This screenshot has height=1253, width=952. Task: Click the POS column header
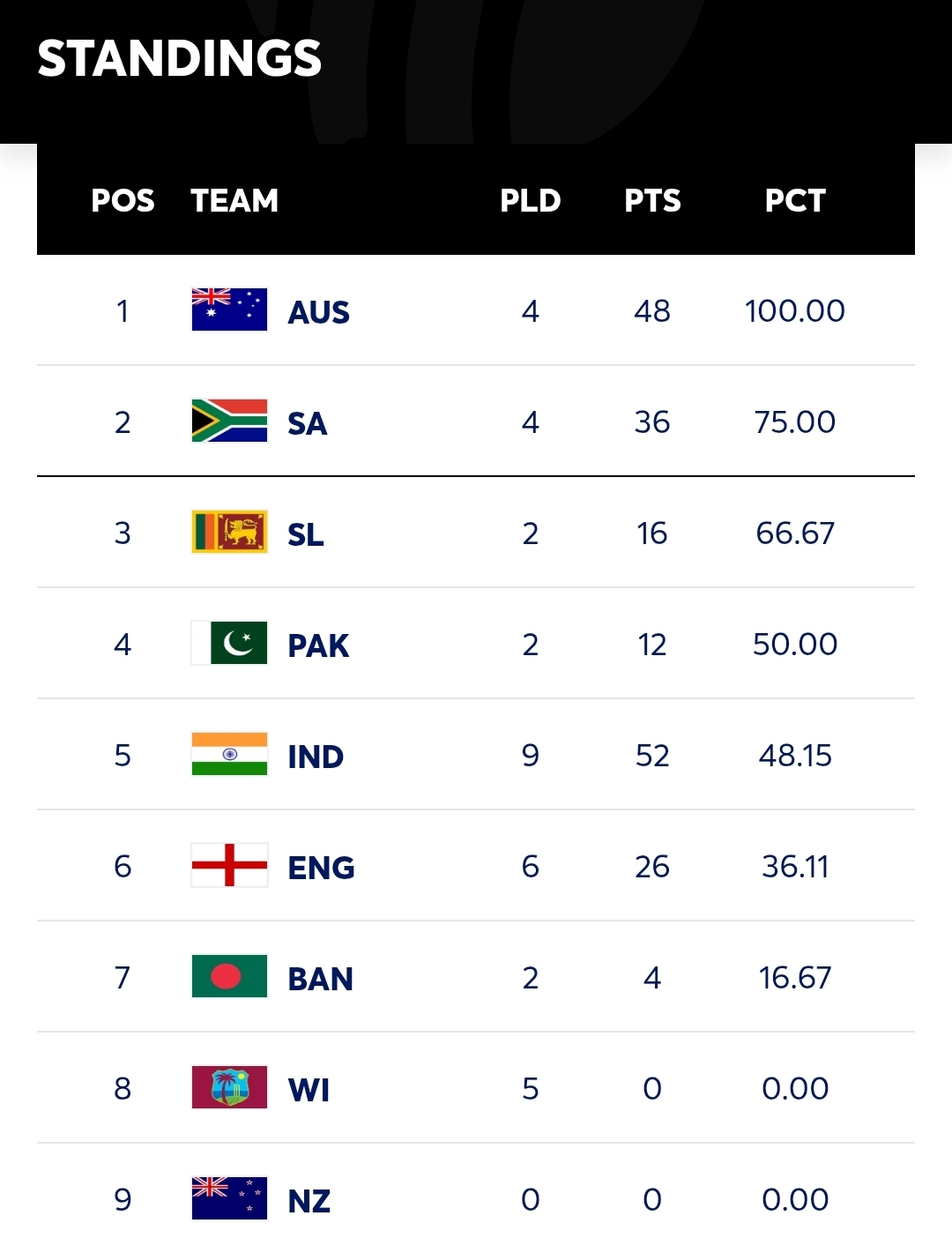123,201
